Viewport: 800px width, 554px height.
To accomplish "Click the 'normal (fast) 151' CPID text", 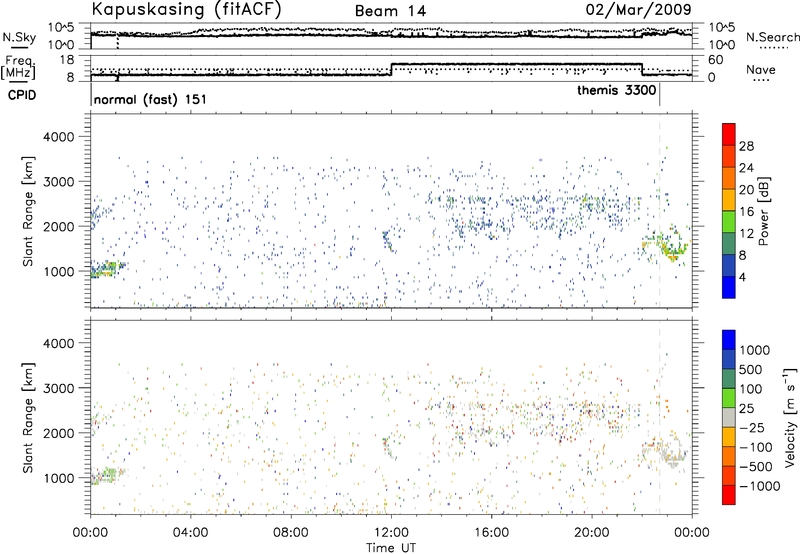I will point(151,99).
